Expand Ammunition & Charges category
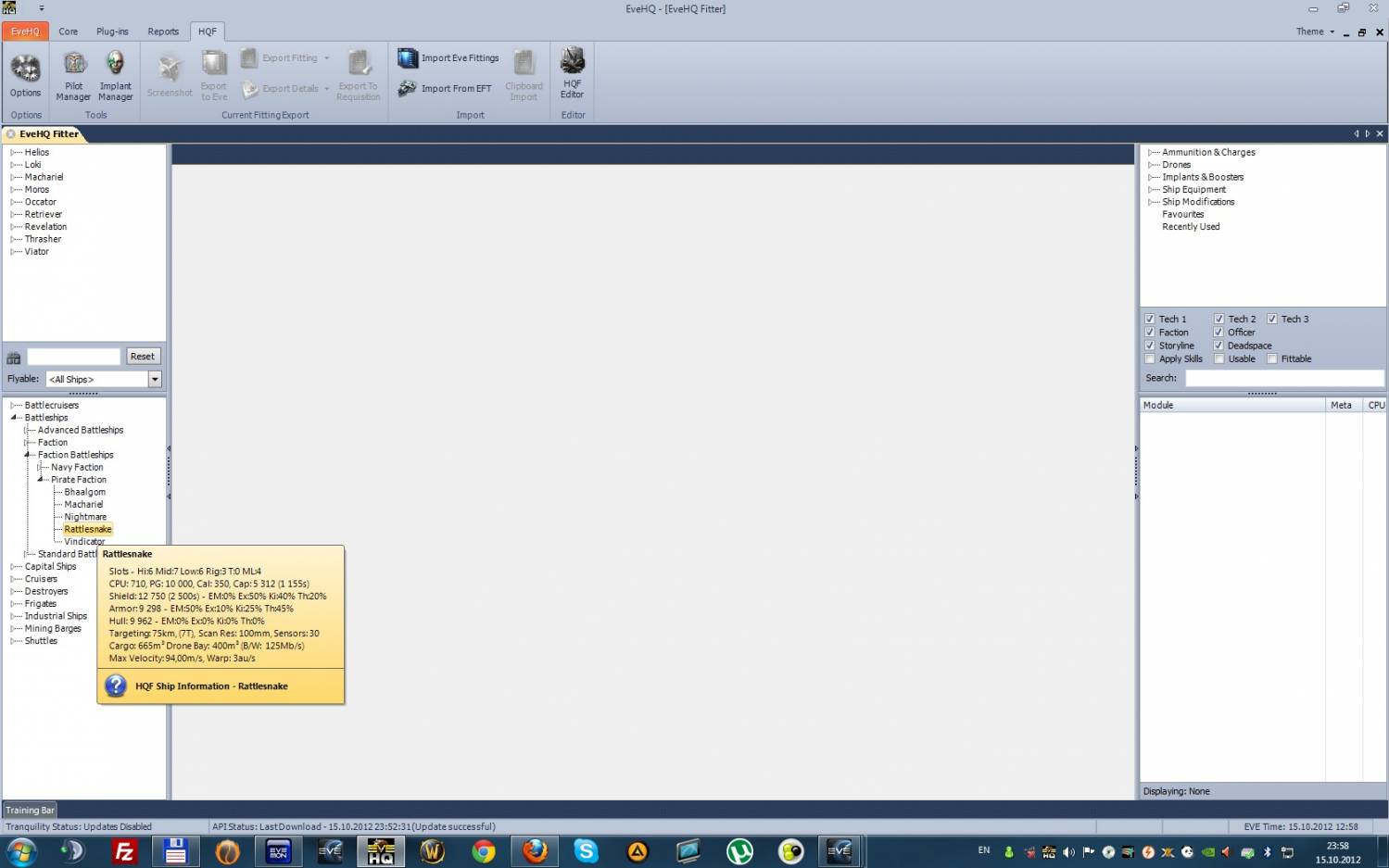Screen dimensions: 1389x868 coord(1151,152)
